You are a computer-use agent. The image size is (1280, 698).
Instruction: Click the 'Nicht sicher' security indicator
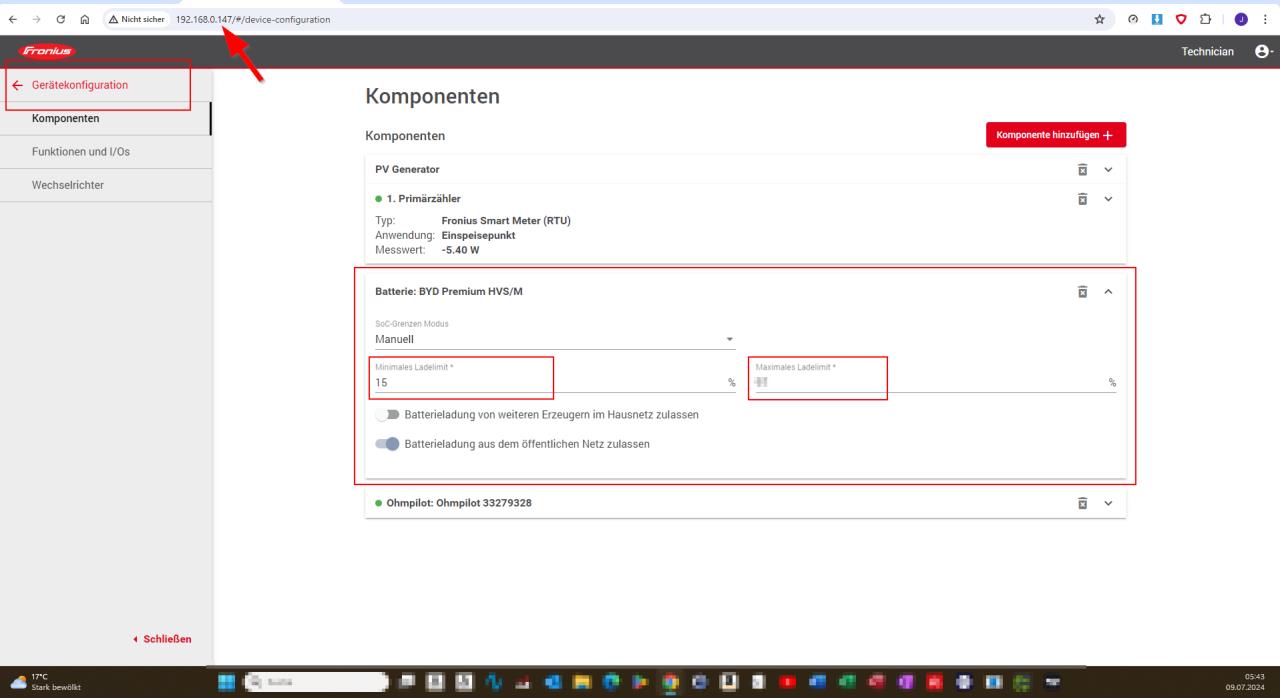click(x=135, y=18)
